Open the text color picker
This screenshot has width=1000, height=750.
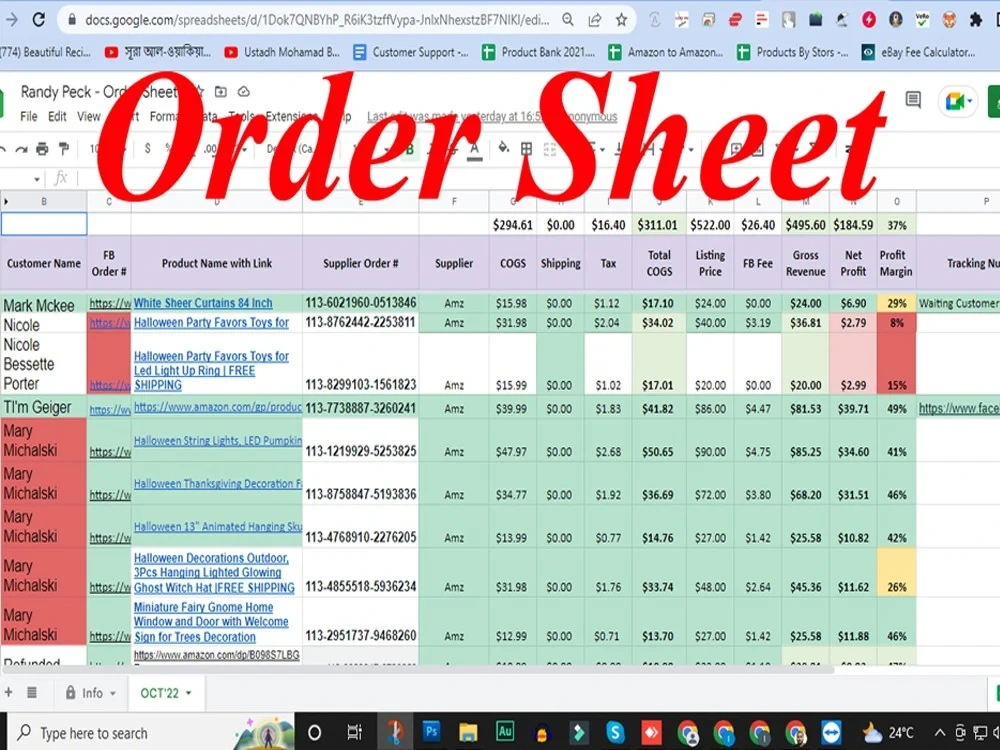pyautogui.click(x=474, y=149)
